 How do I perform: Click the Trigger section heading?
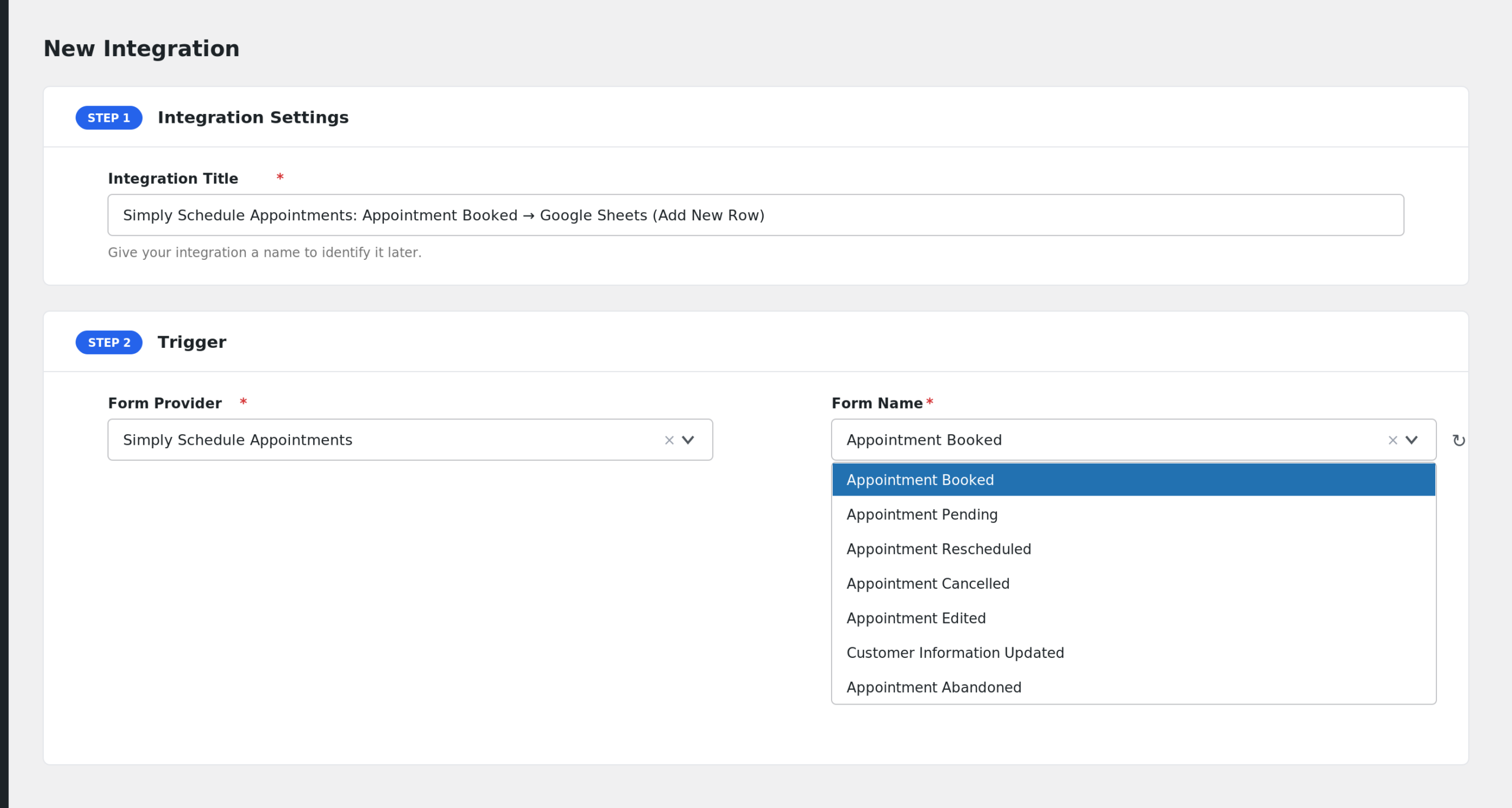pyautogui.click(x=192, y=343)
